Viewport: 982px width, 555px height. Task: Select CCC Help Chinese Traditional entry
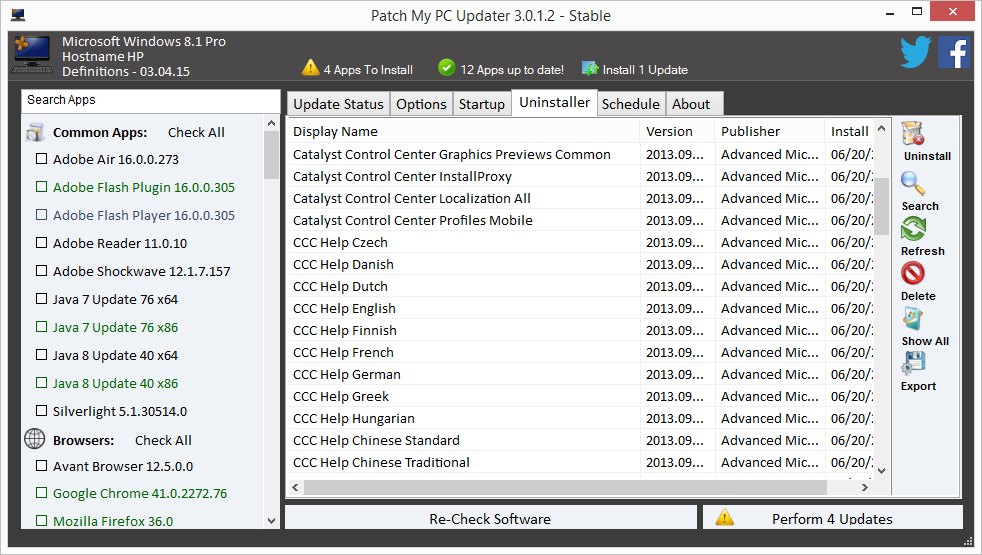[x=581, y=462]
